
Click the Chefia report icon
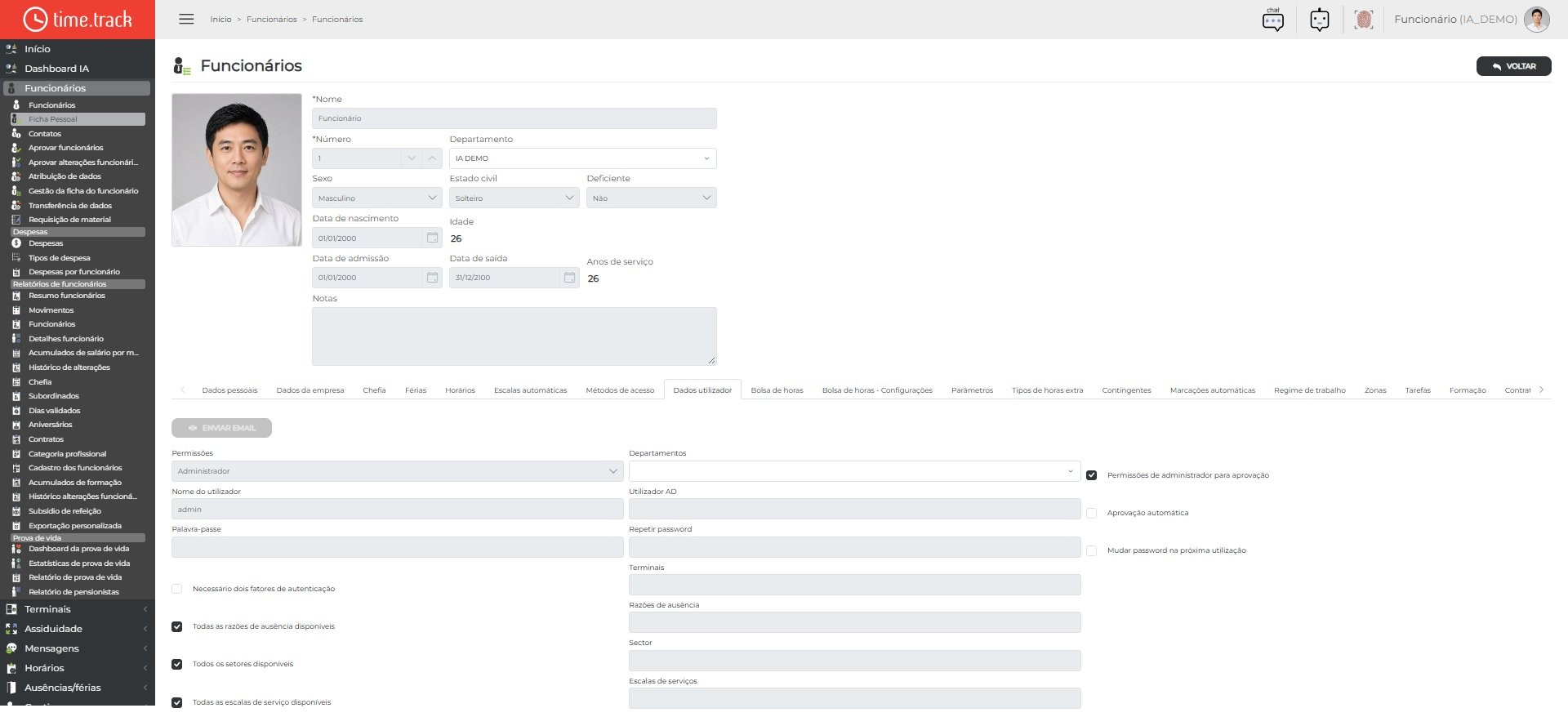pos(16,381)
